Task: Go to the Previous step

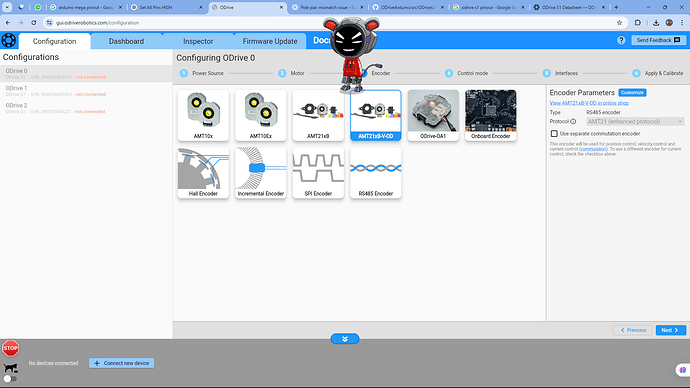Action: [x=633, y=330]
